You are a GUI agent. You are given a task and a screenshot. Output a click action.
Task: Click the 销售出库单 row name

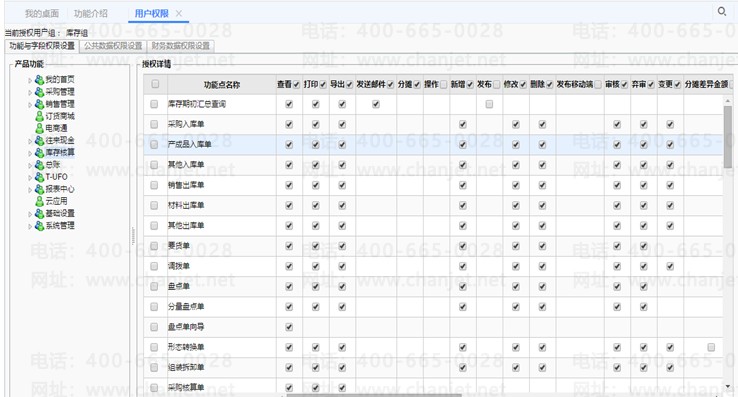[x=186, y=185]
